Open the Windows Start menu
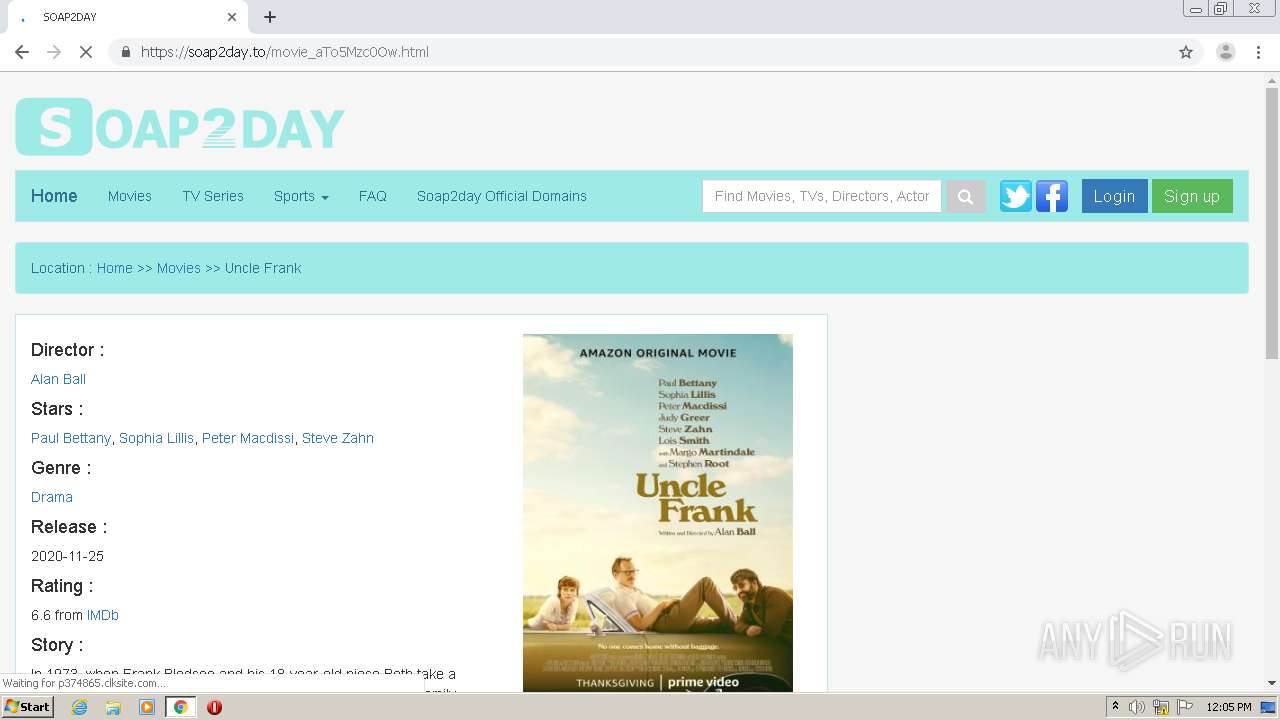Image resolution: width=1280 pixels, height=720 pixels. click(27, 707)
